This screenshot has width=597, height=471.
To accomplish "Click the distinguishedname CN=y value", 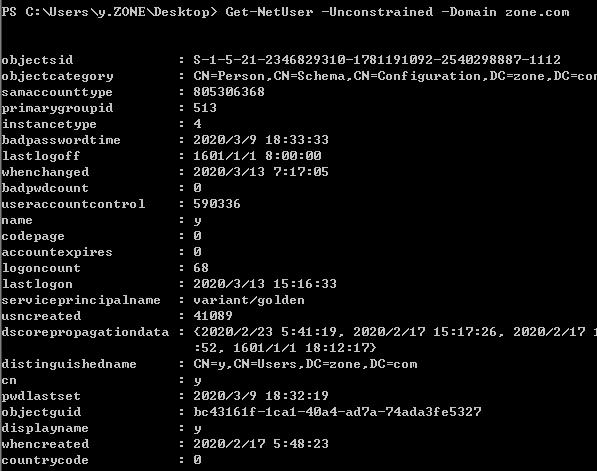I will [305, 364].
